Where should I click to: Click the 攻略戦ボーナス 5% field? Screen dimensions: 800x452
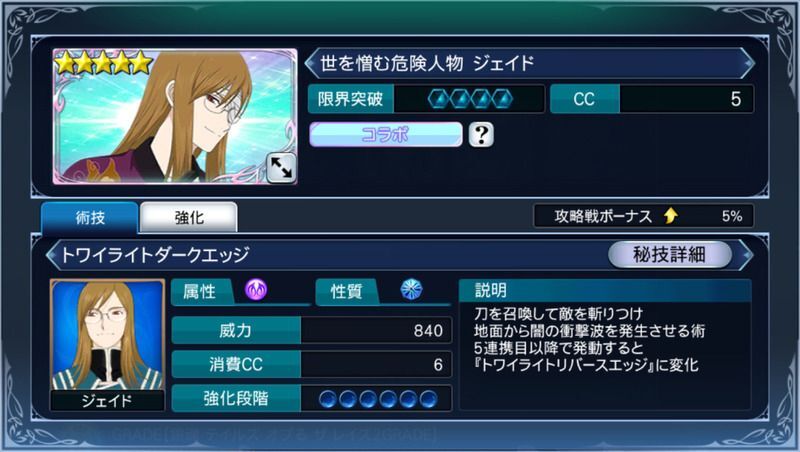(x=643, y=216)
